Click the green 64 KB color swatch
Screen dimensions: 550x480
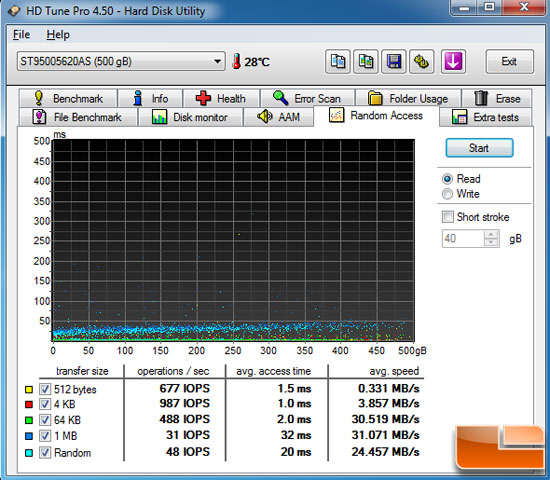pyautogui.click(x=29, y=420)
